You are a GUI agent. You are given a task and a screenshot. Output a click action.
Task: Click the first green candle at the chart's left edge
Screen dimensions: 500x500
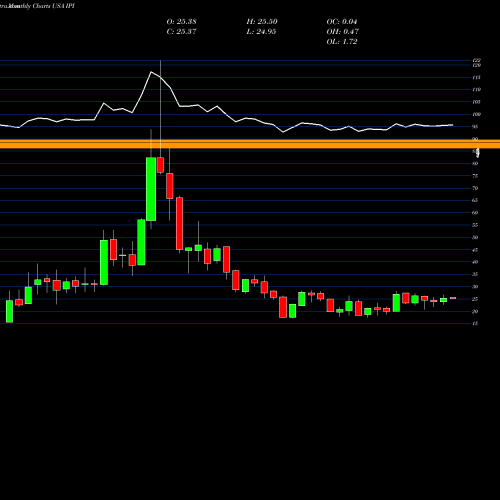(x=9, y=311)
